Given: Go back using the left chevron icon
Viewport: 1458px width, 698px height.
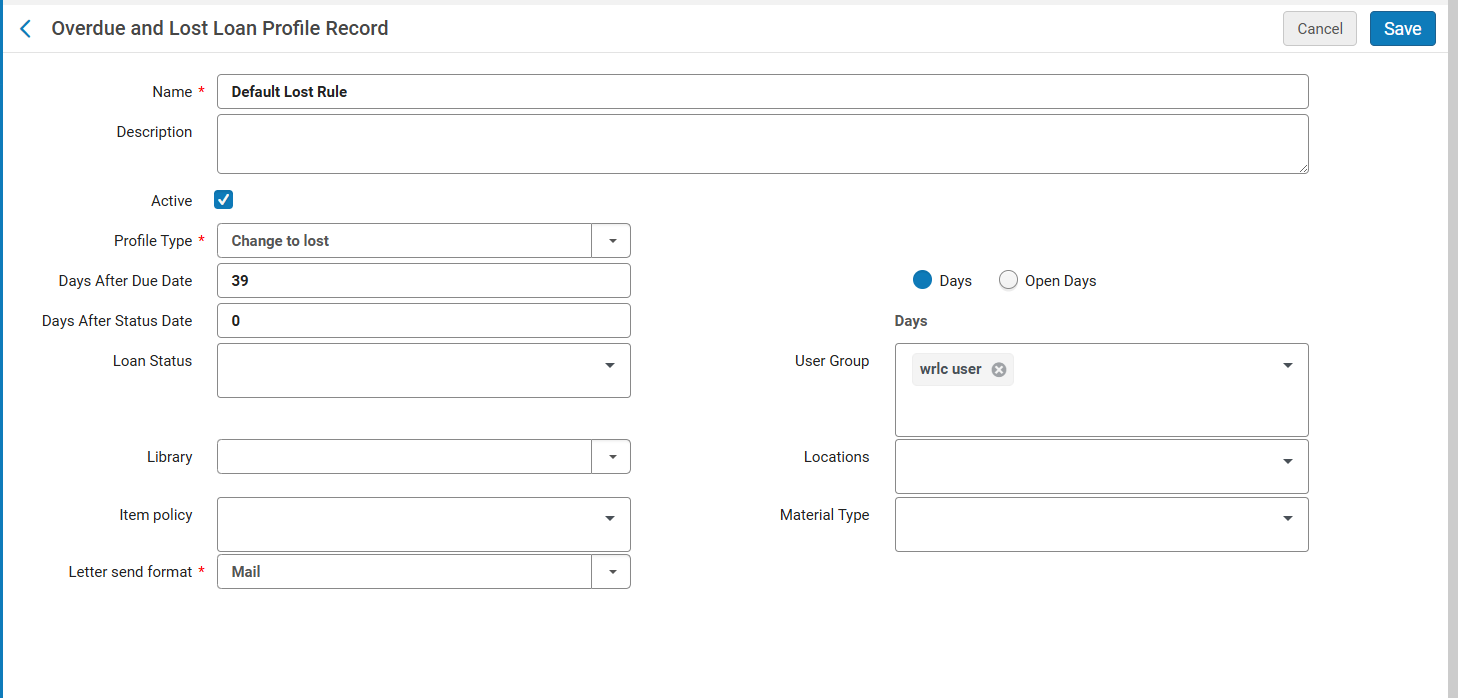Looking at the screenshot, I should click(x=26, y=29).
